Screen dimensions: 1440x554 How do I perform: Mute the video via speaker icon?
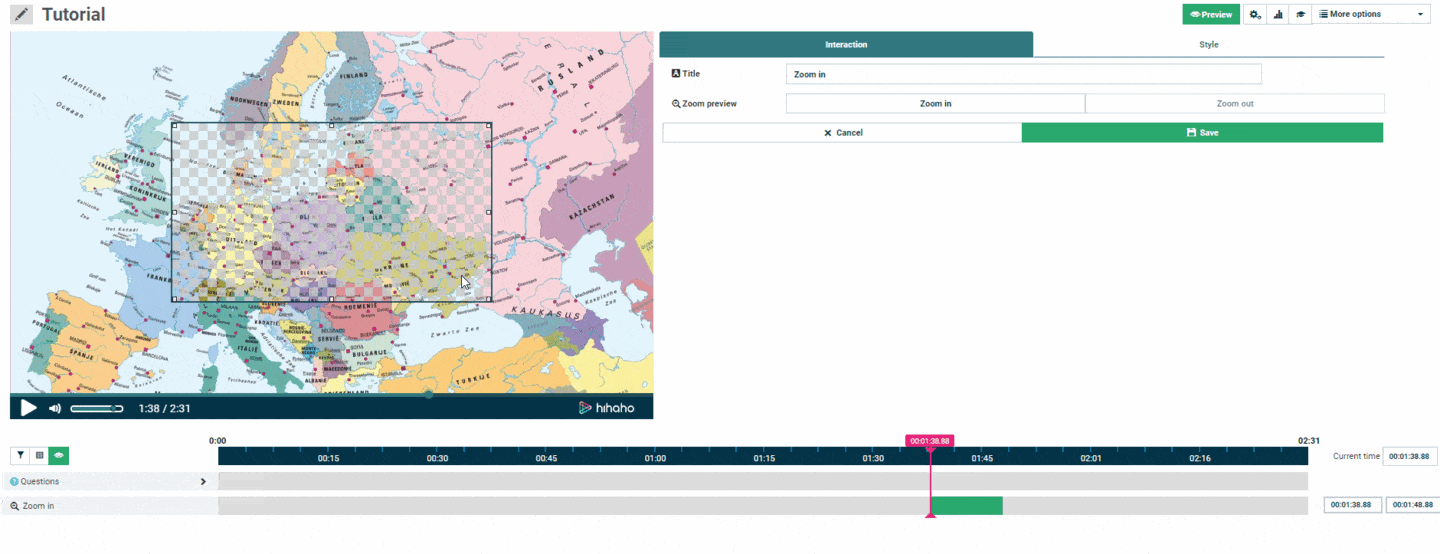tap(55, 408)
